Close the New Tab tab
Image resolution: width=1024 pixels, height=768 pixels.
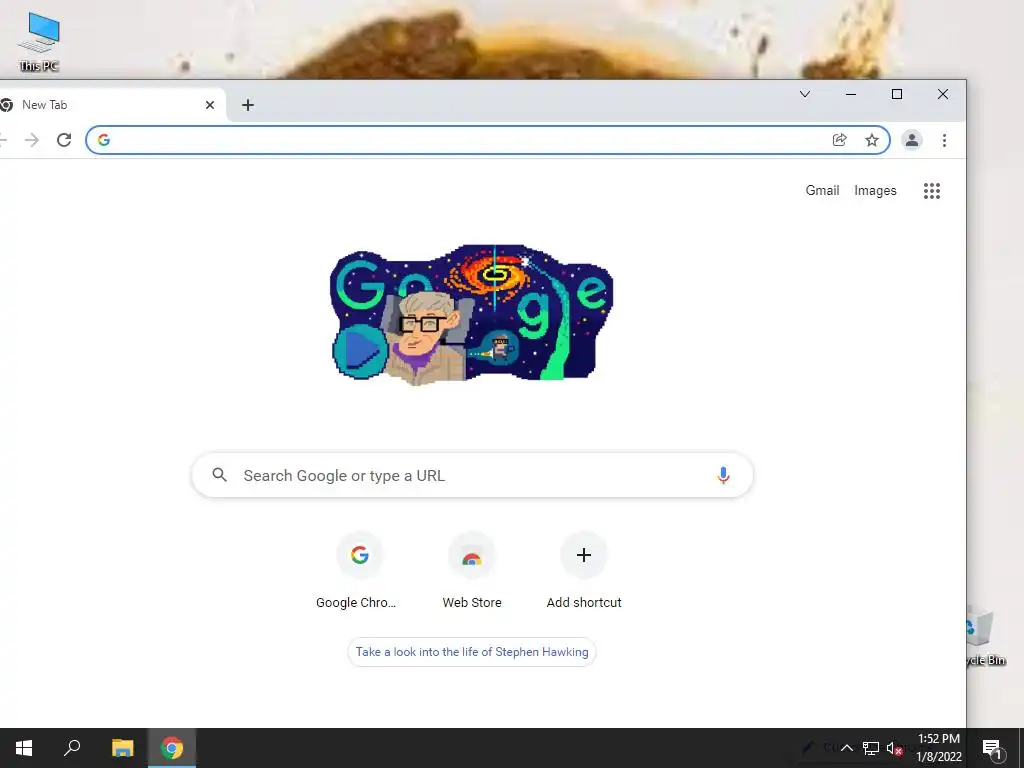click(210, 105)
